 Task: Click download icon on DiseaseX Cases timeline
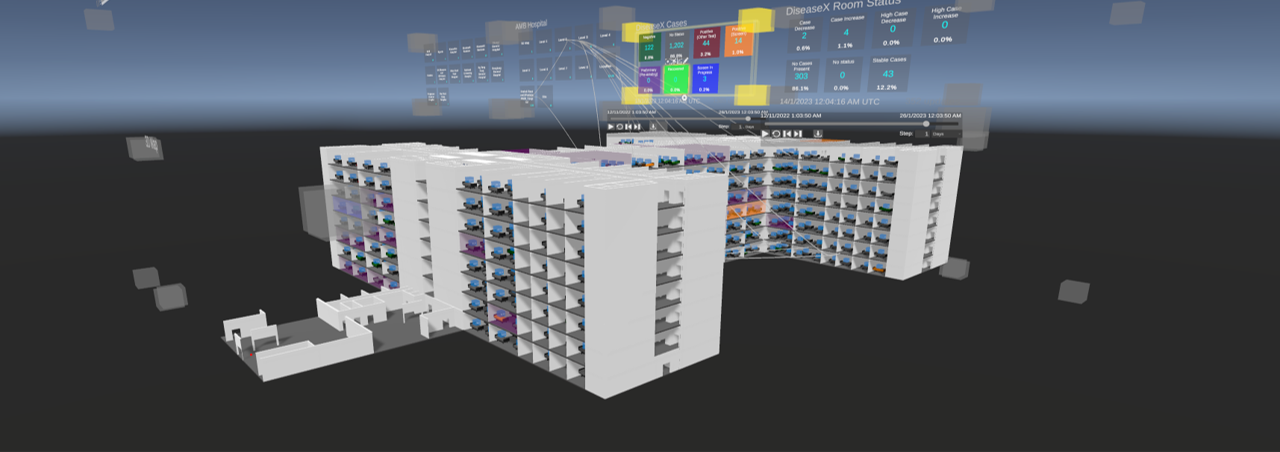tap(654, 127)
